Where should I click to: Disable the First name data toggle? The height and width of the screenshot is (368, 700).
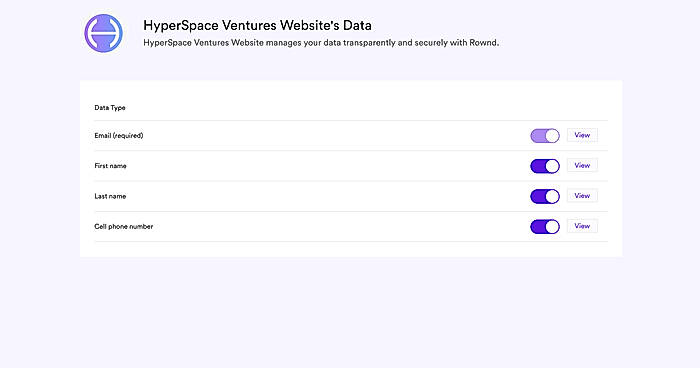pyautogui.click(x=545, y=166)
